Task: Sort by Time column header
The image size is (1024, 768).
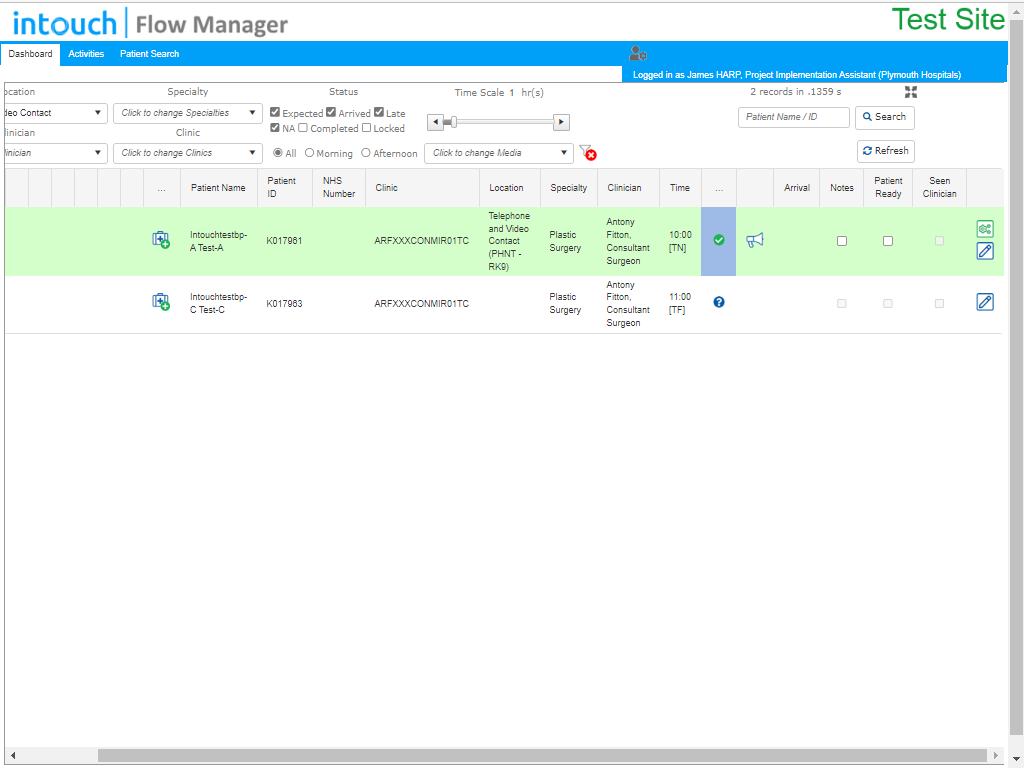Action: coord(680,187)
